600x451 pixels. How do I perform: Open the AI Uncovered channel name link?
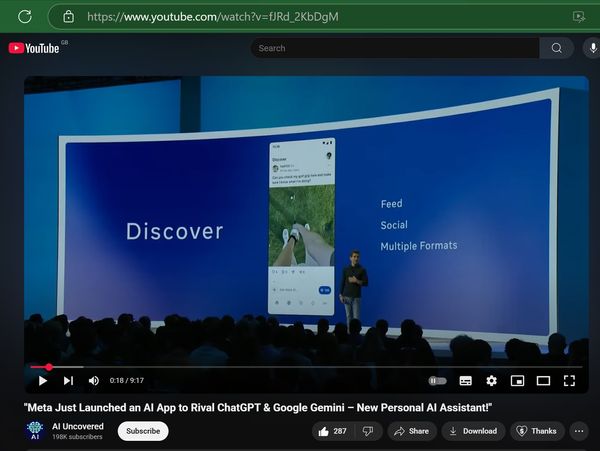[78, 426]
